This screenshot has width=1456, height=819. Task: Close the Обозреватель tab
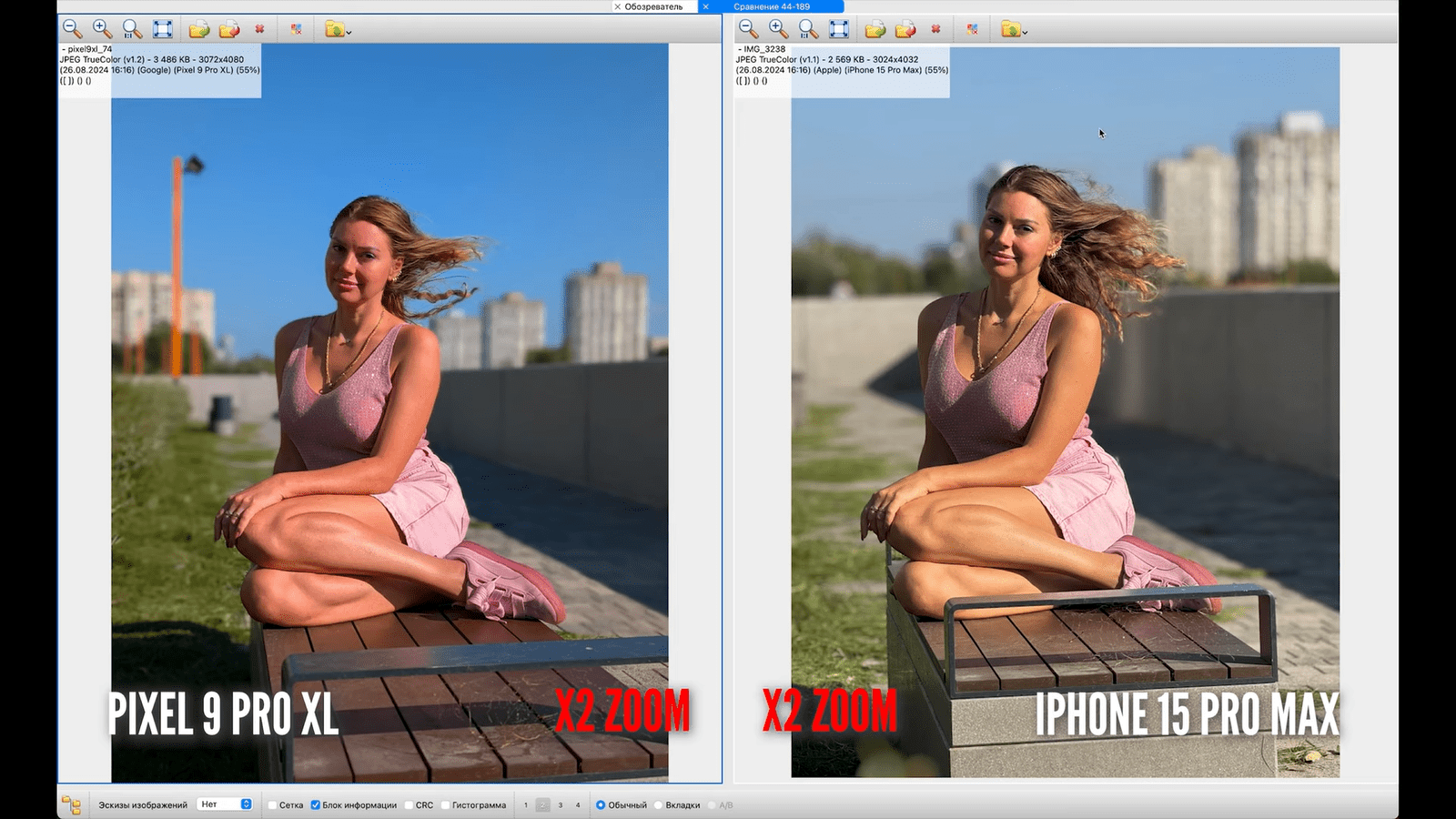click(618, 6)
